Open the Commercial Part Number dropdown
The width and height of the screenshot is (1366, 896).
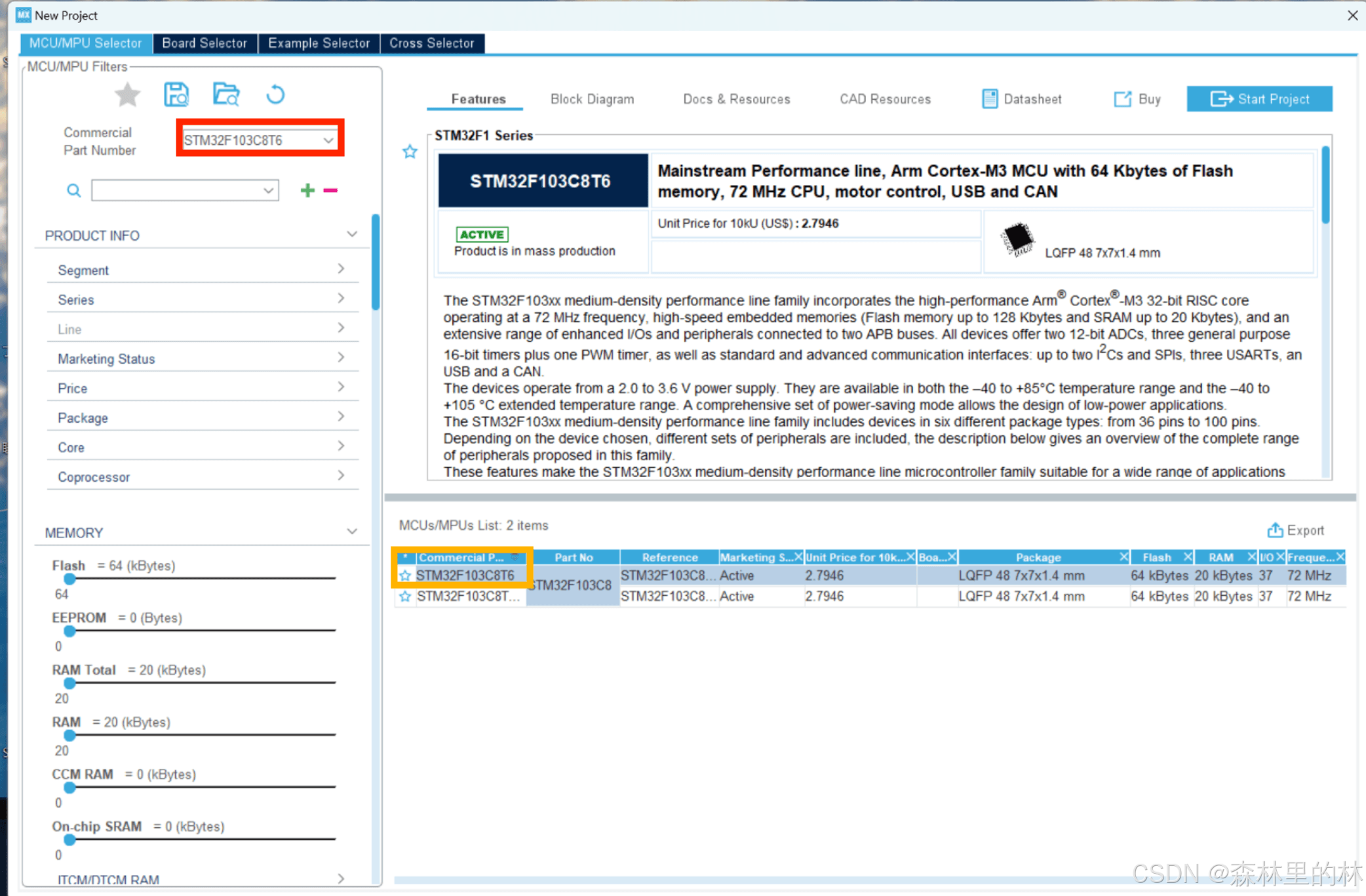(328, 140)
